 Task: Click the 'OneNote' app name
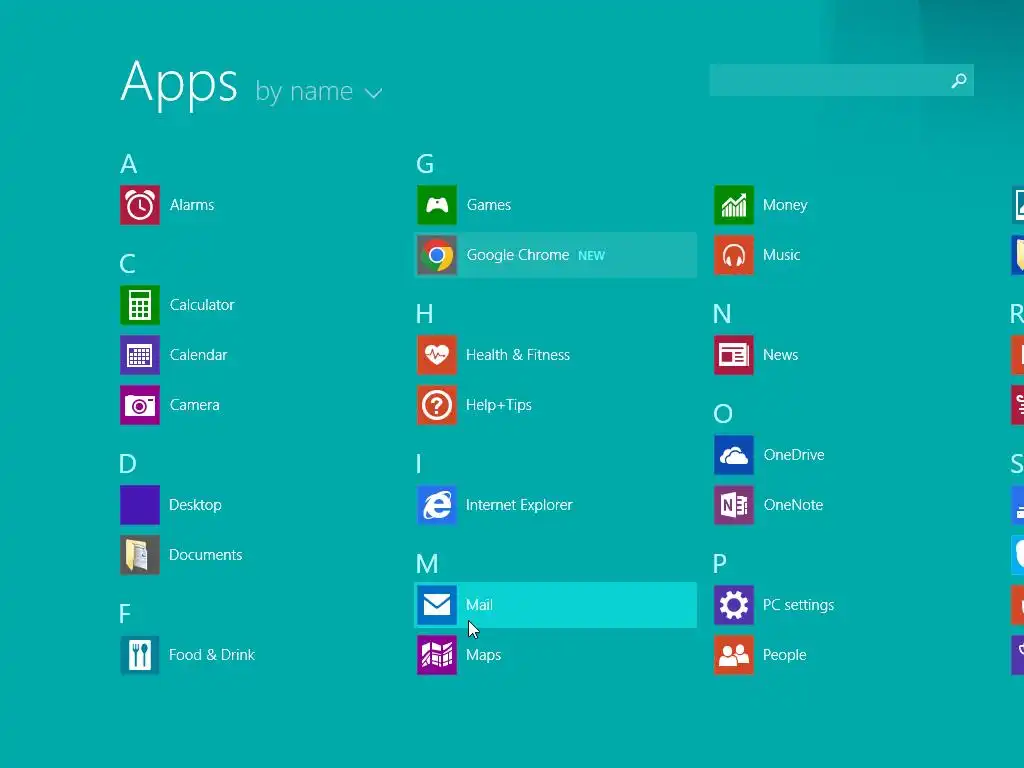coord(793,505)
